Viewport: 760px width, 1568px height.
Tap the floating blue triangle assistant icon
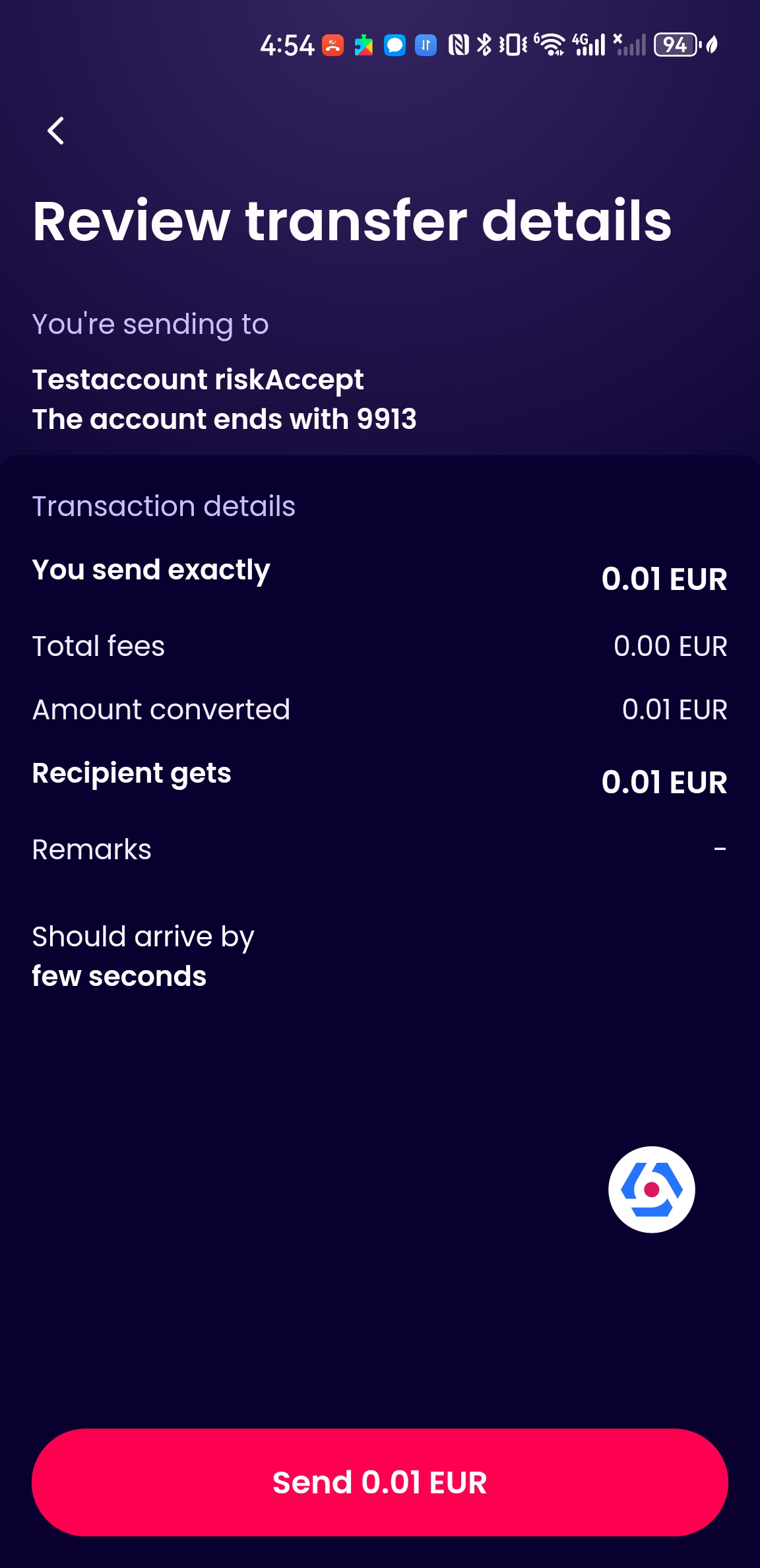(651, 1189)
